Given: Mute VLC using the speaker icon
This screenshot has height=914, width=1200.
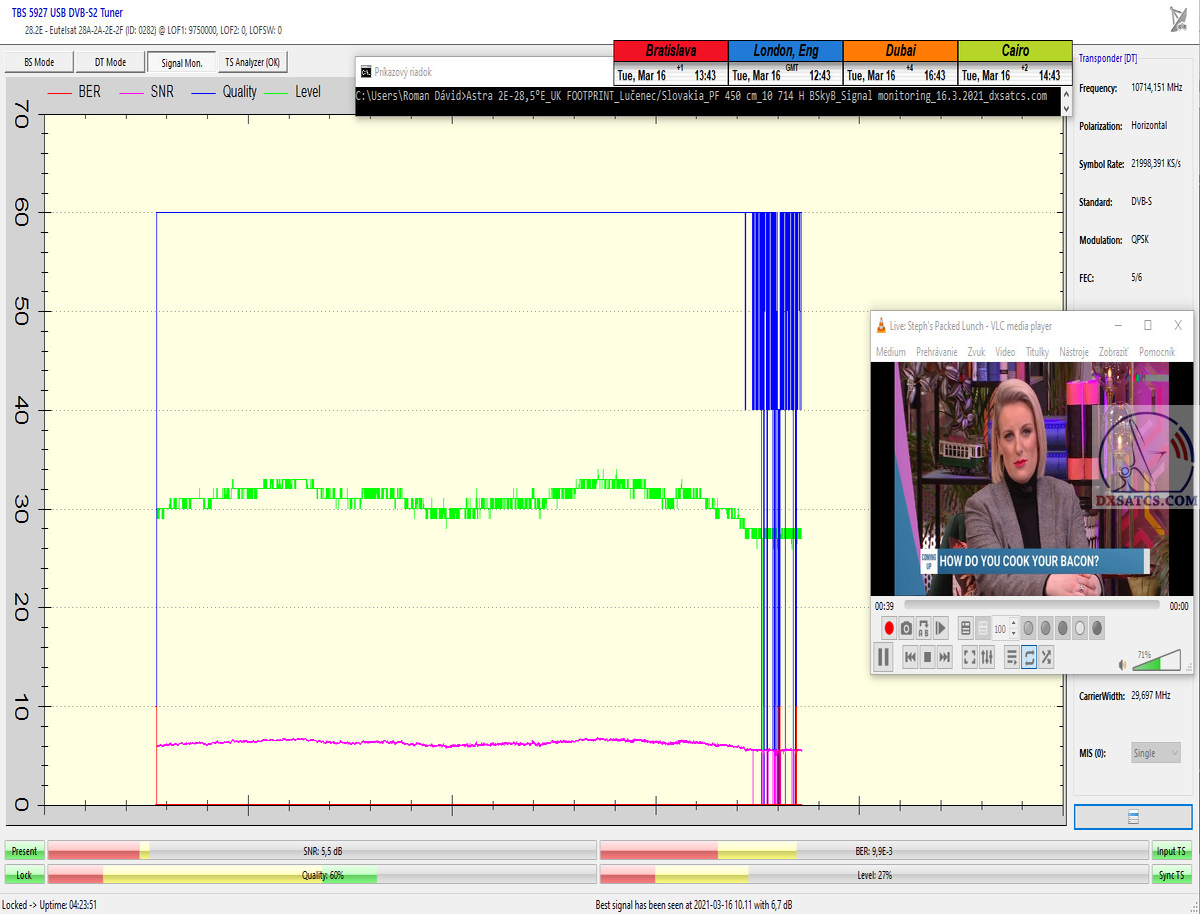Looking at the screenshot, I should tap(1122, 664).
